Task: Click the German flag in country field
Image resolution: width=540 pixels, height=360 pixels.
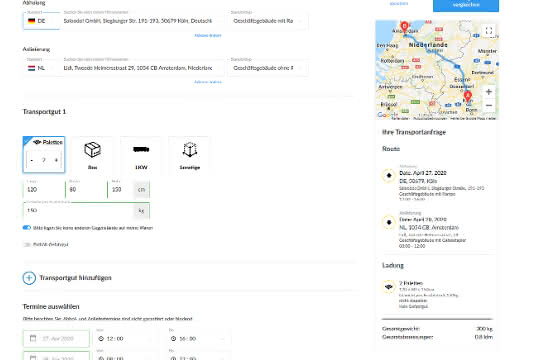Action: 32,21
